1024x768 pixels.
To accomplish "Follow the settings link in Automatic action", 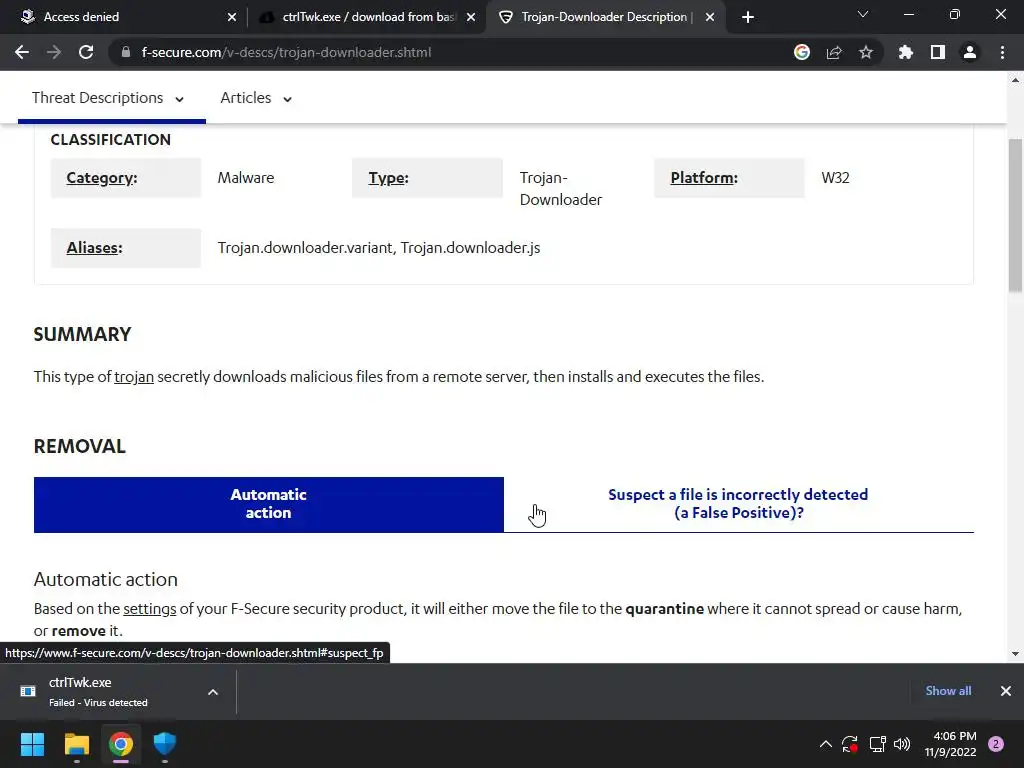I will coord(150,609).
